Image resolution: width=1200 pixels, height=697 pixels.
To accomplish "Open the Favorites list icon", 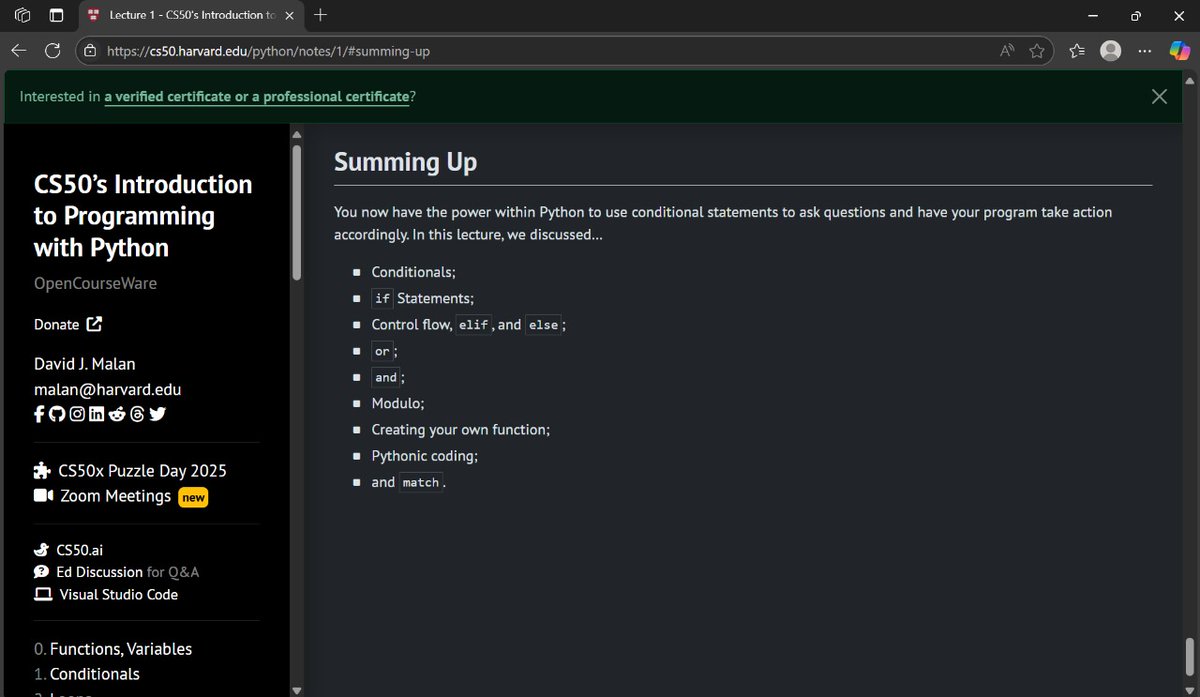I will coord(1077,50).
